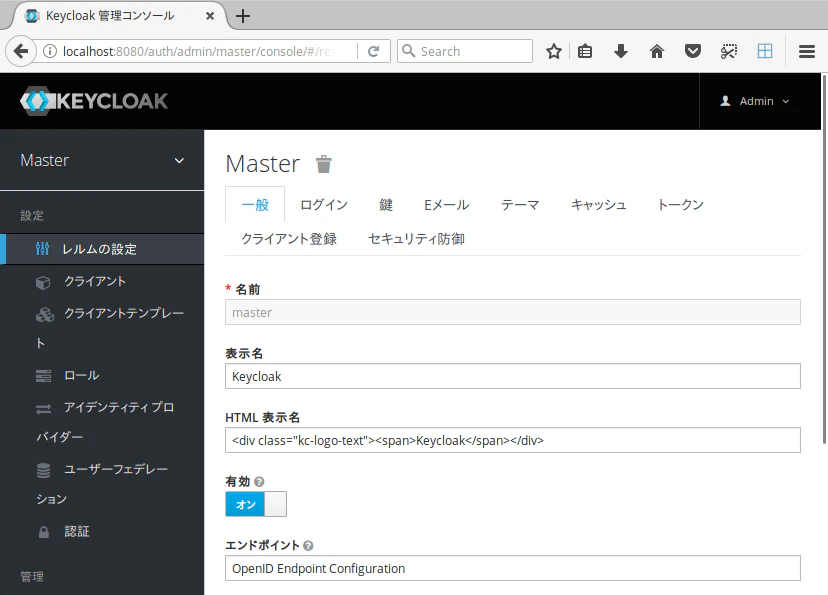Select the 一般 tab
This screenshot has height=595, width=828.
click(255, 204)
